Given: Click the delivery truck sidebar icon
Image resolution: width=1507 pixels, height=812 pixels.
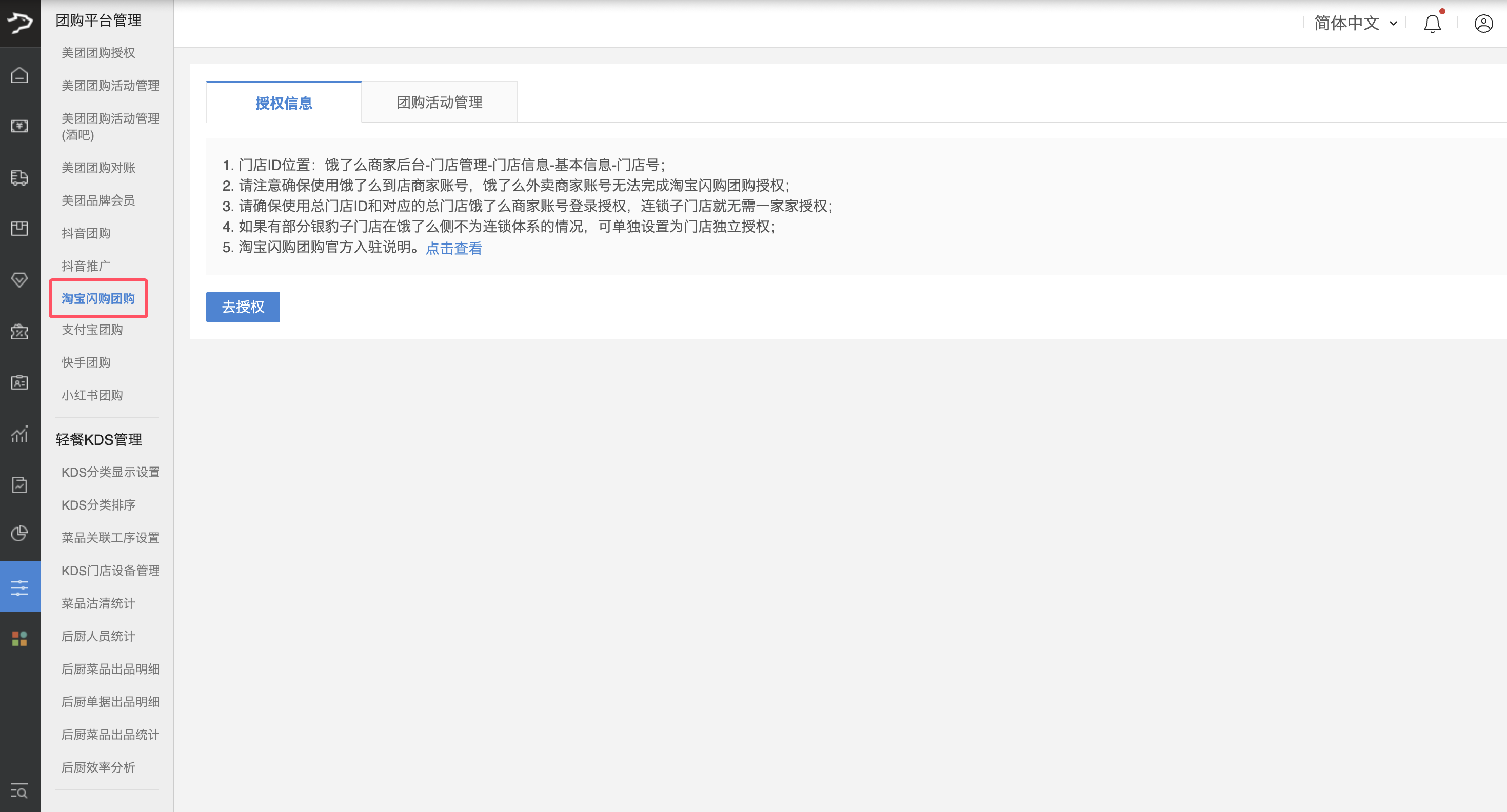Looking at the screenshot, I should pos(19,178).
